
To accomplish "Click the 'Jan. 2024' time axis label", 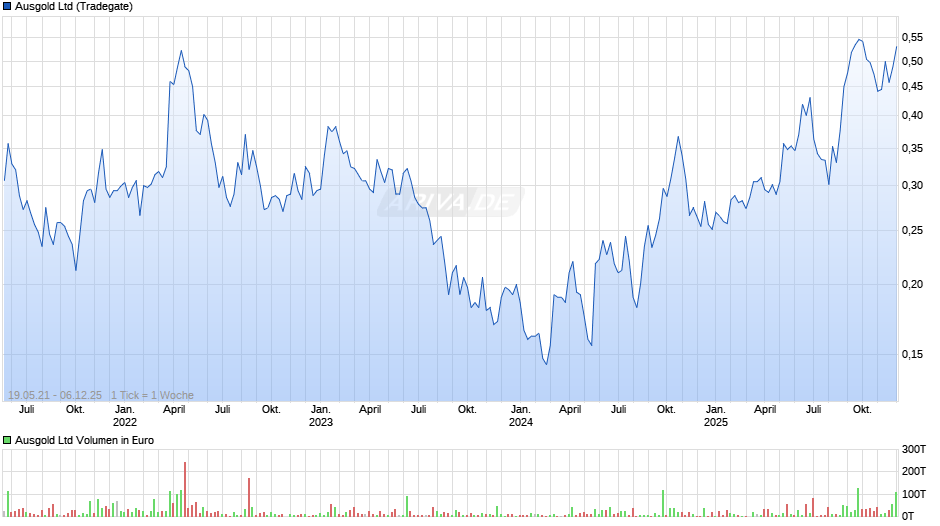I will pyautogui.click(x=520, y=416).
